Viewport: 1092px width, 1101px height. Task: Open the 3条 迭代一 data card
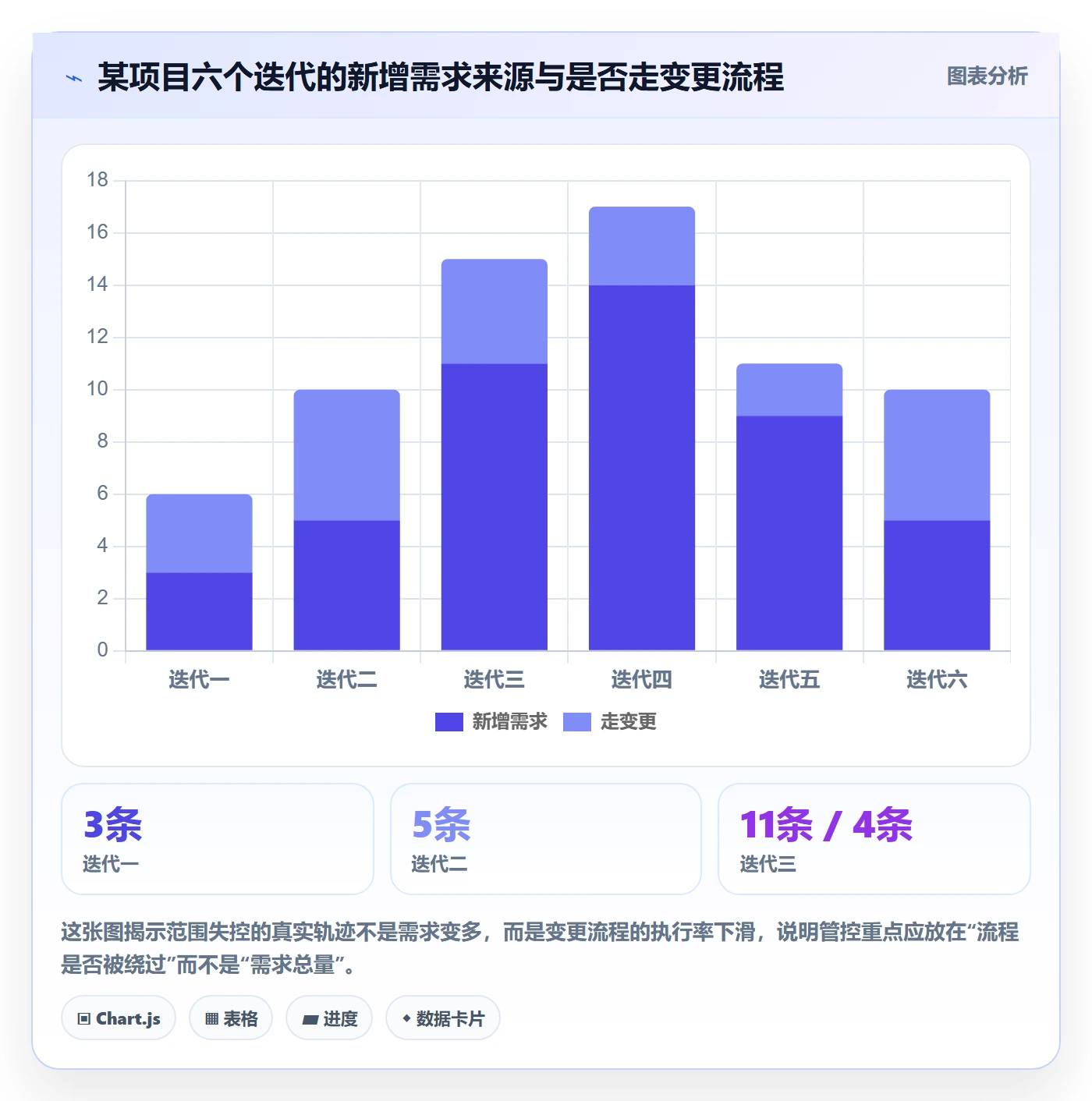tap(218, 839)
